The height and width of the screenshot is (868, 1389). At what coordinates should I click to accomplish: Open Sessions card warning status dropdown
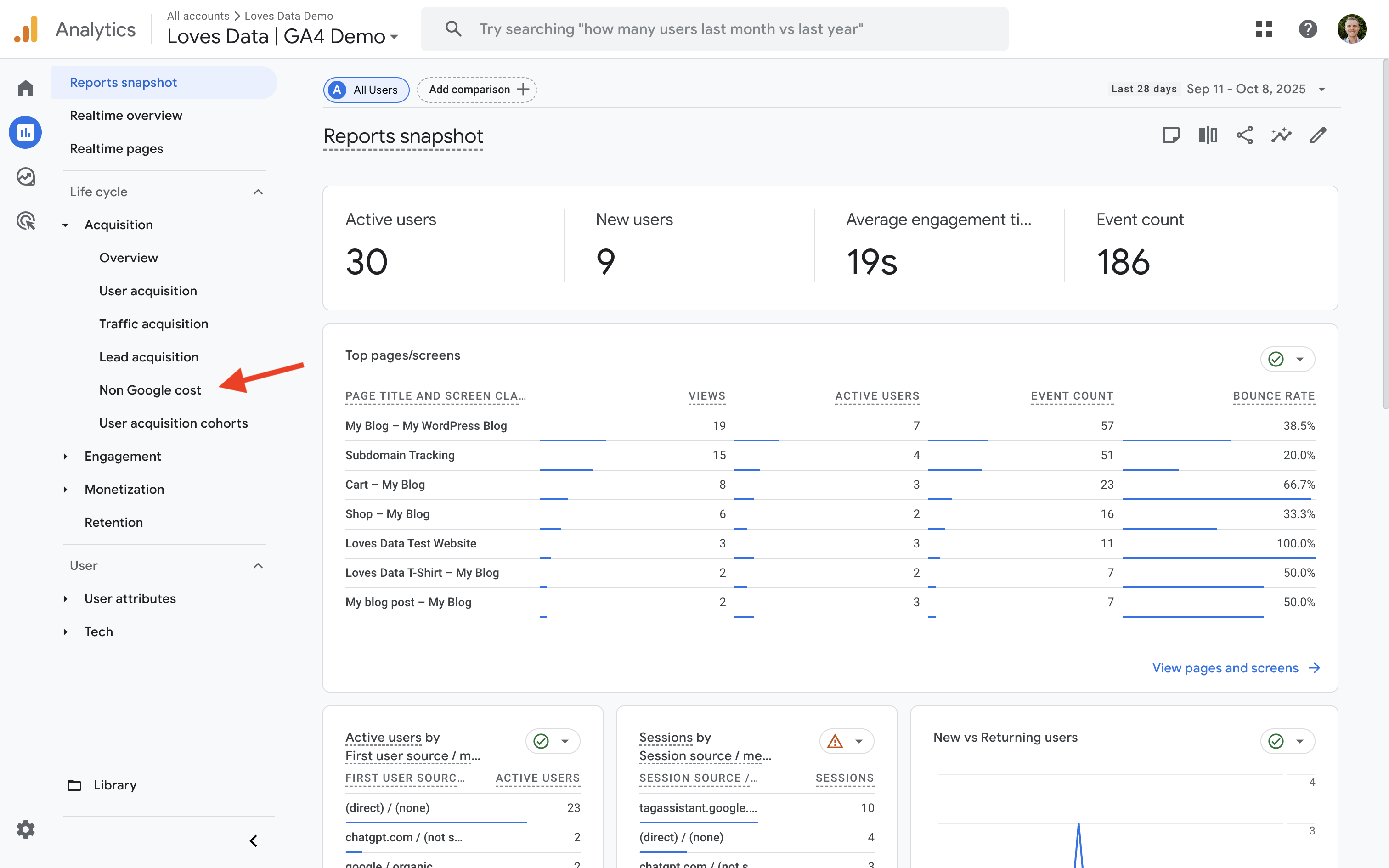click(847, 741)
